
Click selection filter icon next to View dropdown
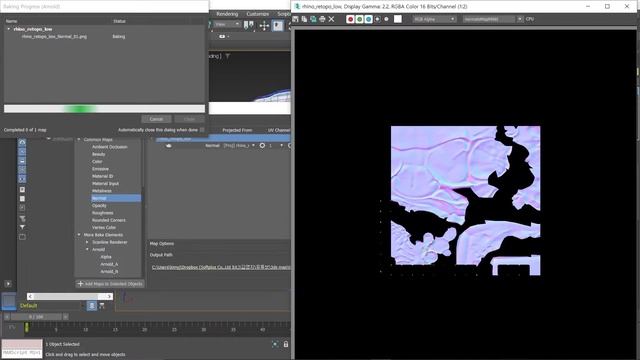coord(249,25)
